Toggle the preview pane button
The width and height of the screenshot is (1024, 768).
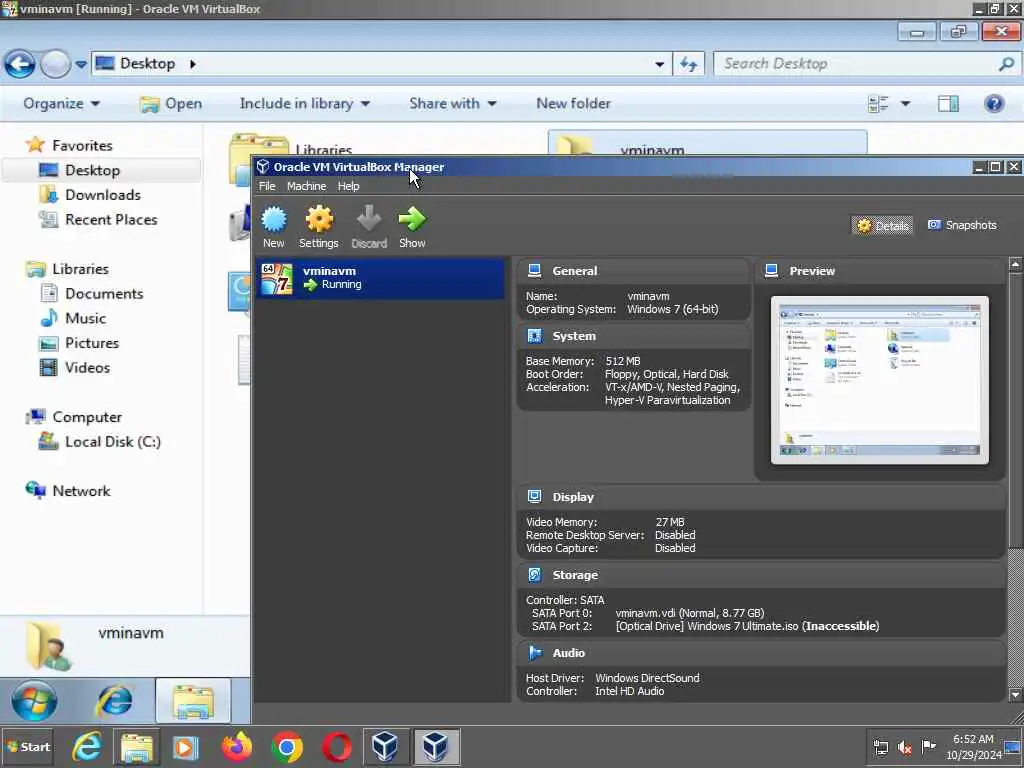948,103
